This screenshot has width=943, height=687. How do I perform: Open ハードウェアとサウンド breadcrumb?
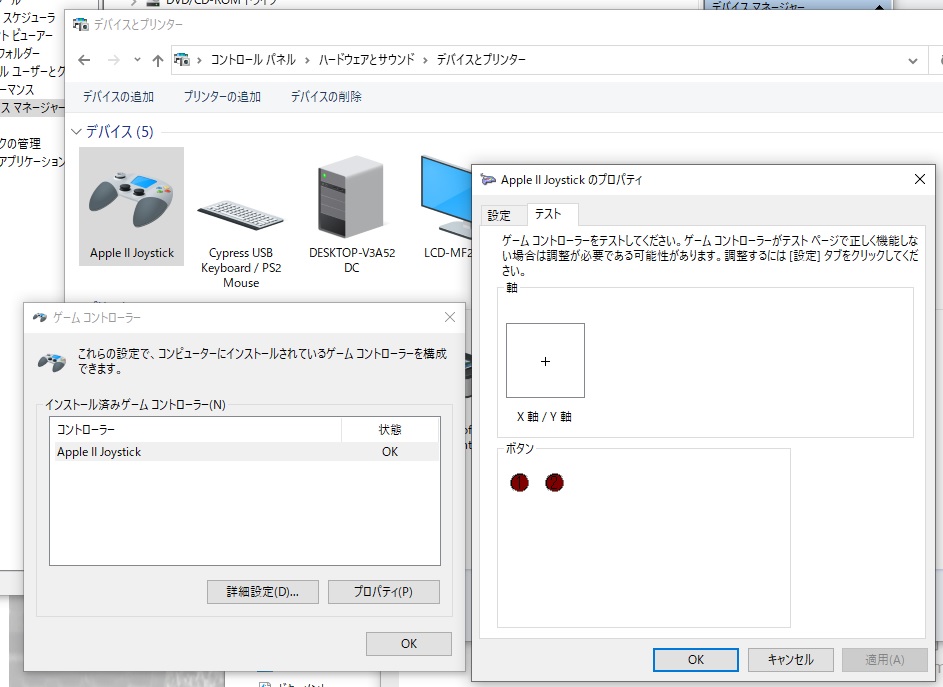pos(366,60)
